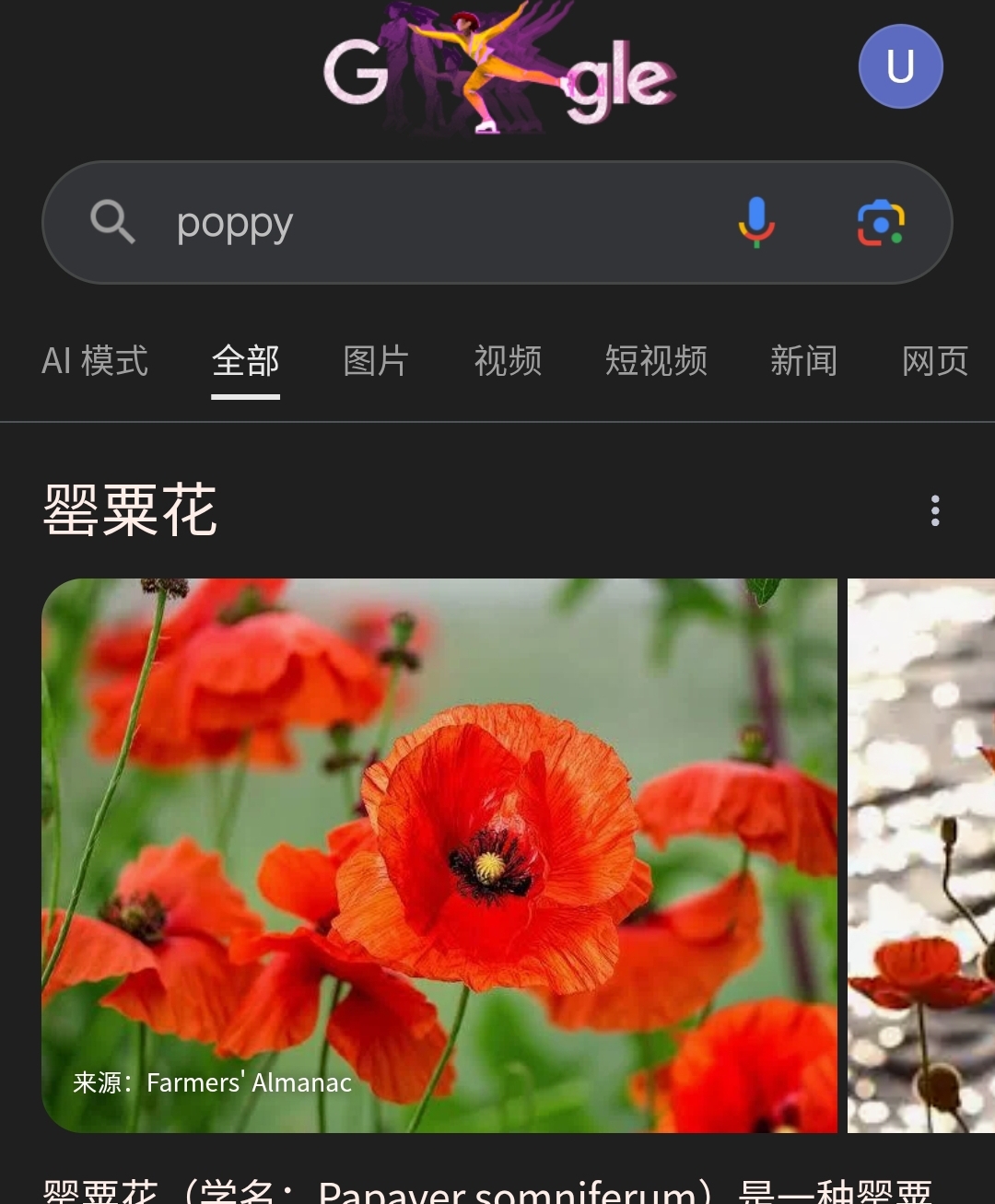This screenshot has height=1204, width=995.
Task: Go to 短视频 short videos tab
Action: 656,360
